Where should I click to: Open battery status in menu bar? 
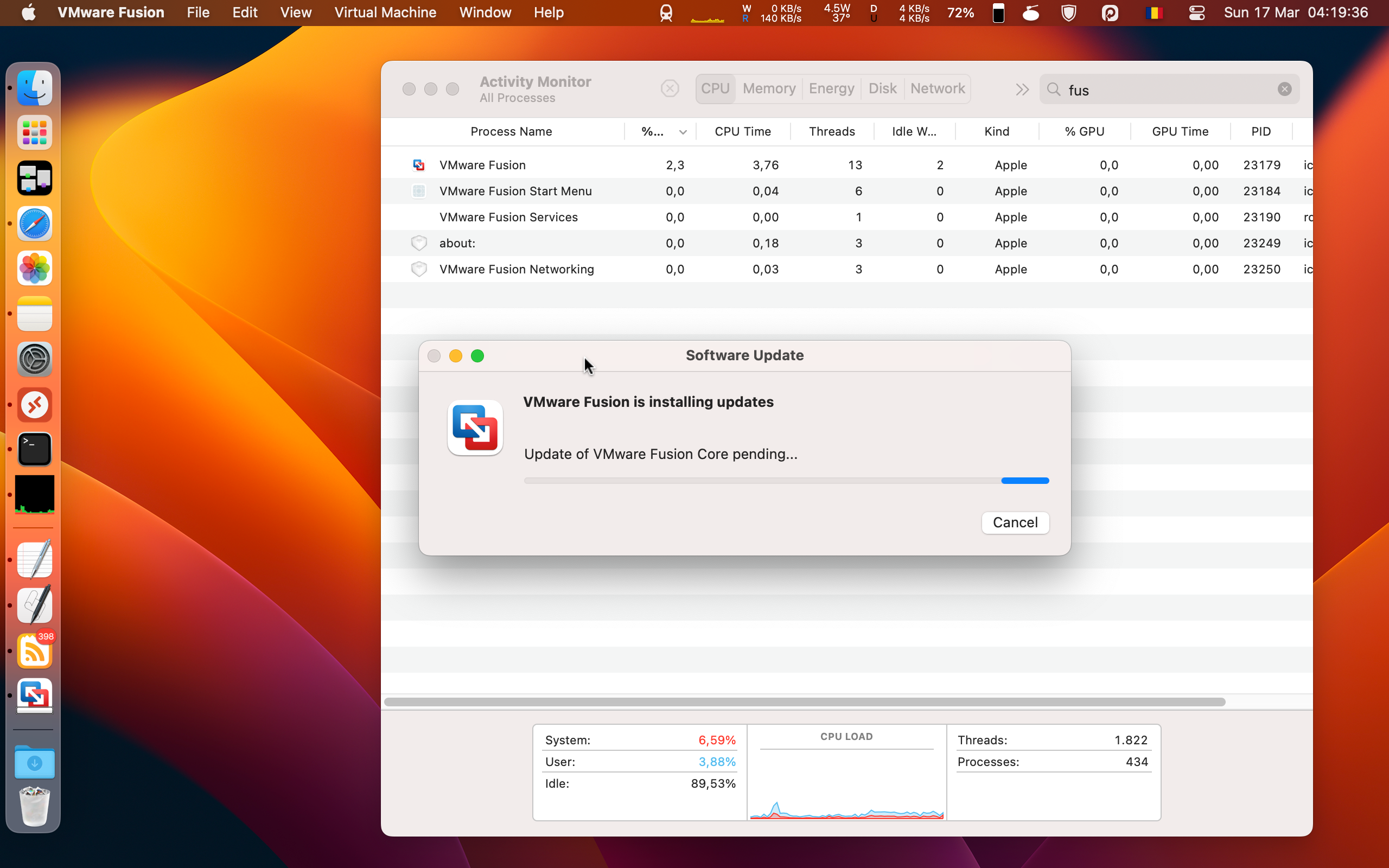coord(999,12)
